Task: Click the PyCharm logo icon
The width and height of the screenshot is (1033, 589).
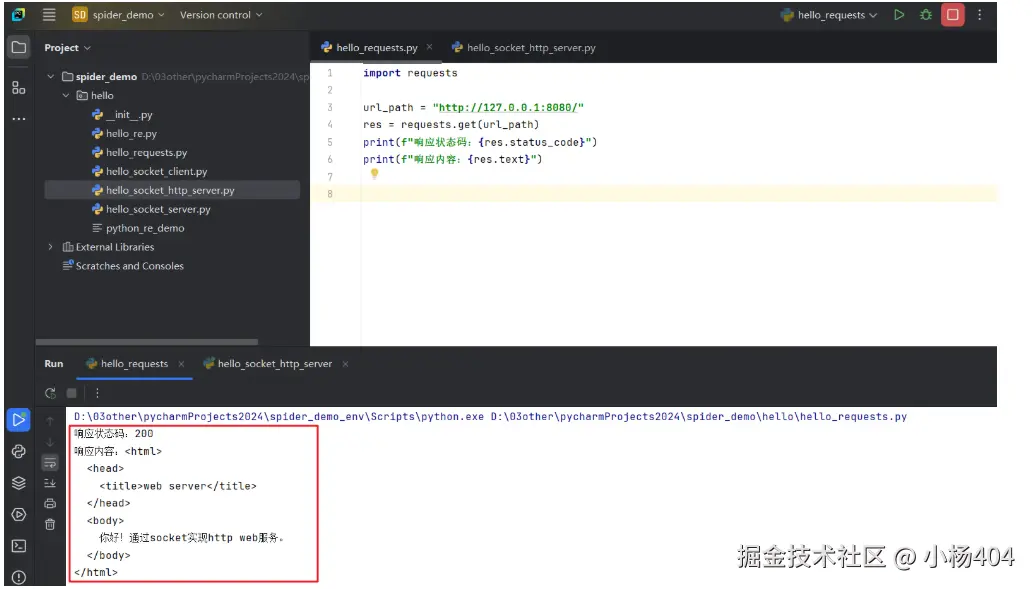Action: [18, 14]
